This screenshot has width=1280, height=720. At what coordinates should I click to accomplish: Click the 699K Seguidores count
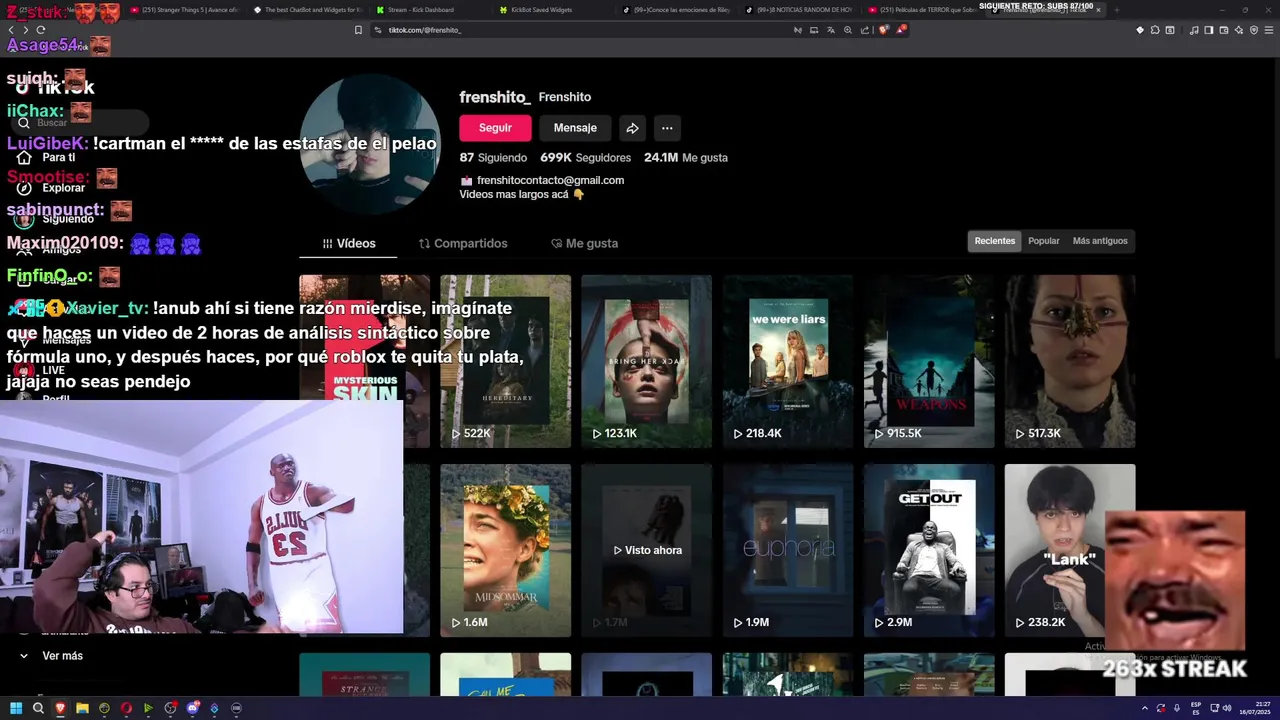[585, 158]
